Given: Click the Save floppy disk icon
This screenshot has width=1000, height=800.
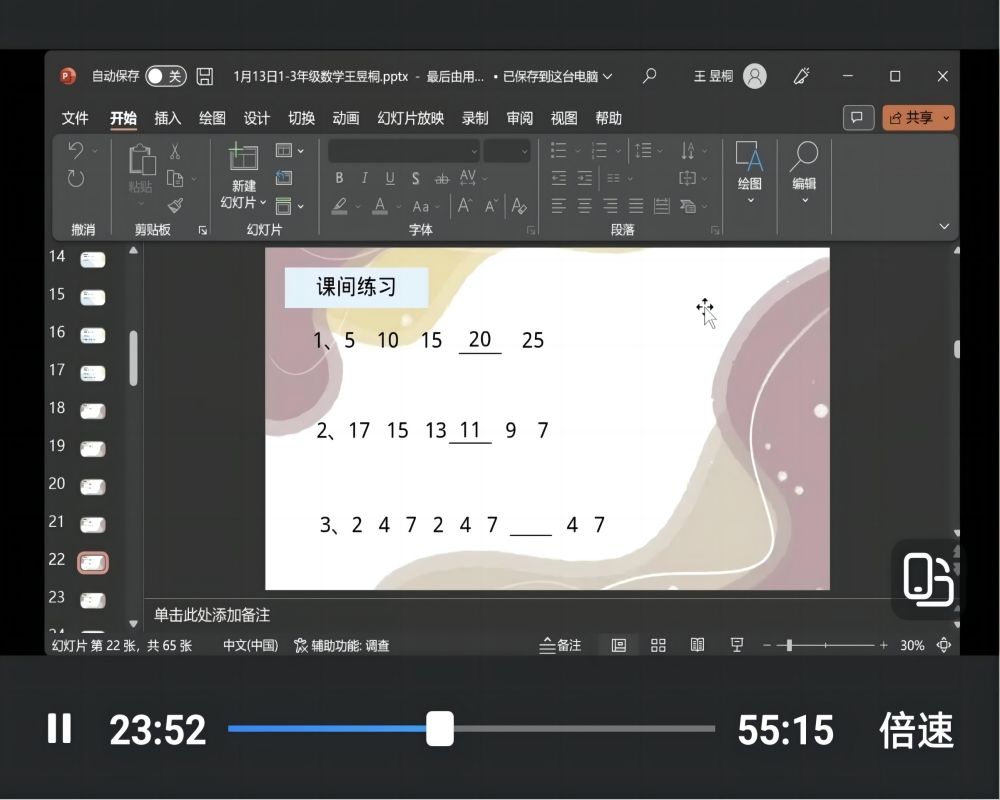Looking at the screenshot, I should [205, 76].
